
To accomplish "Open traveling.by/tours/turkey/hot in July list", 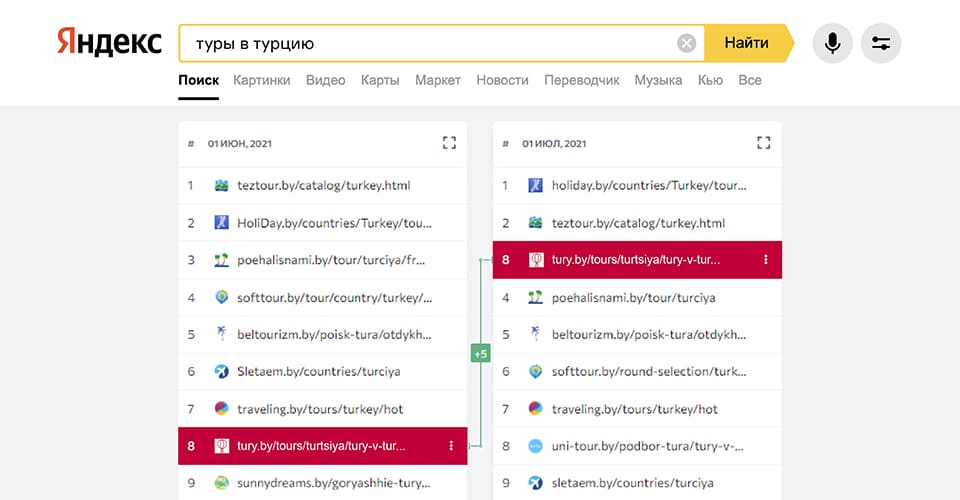I will [635, 409].
